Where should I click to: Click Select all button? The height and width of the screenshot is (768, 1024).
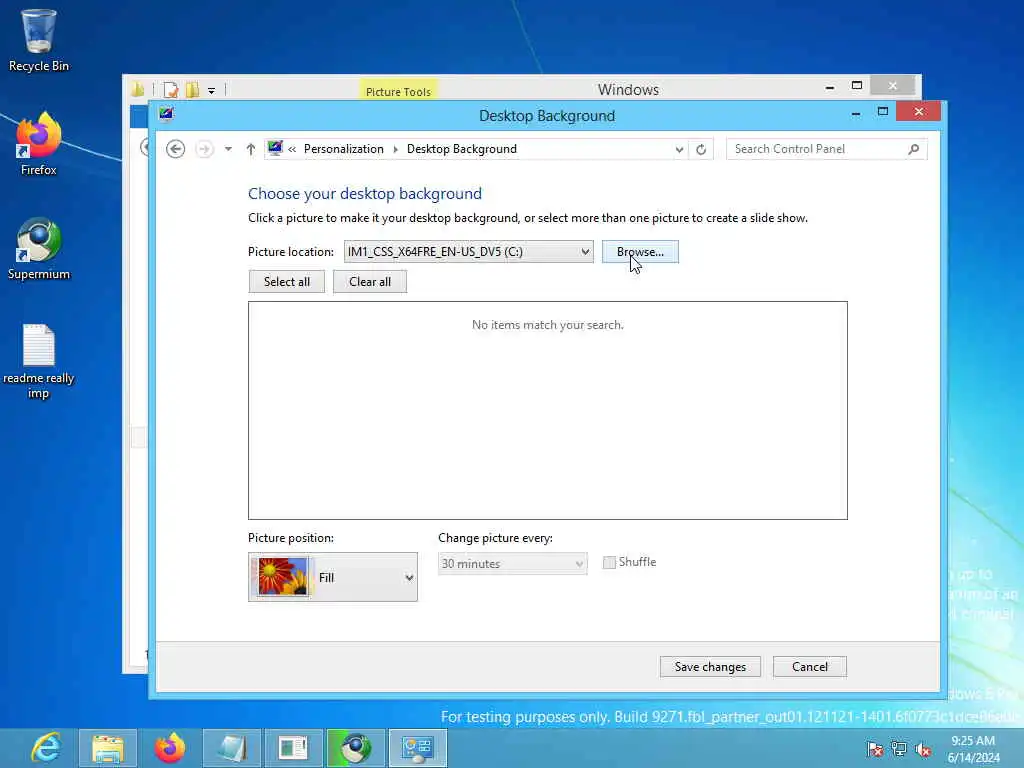(287, 281)
